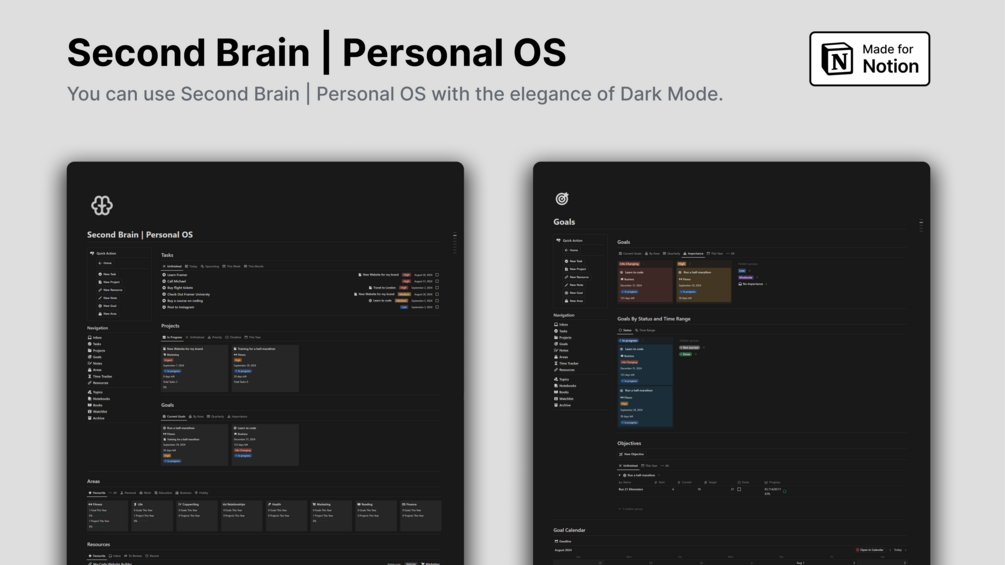Check off the Buy flight tickets task
The image size is (1005, 565).
tap(437, 288)
